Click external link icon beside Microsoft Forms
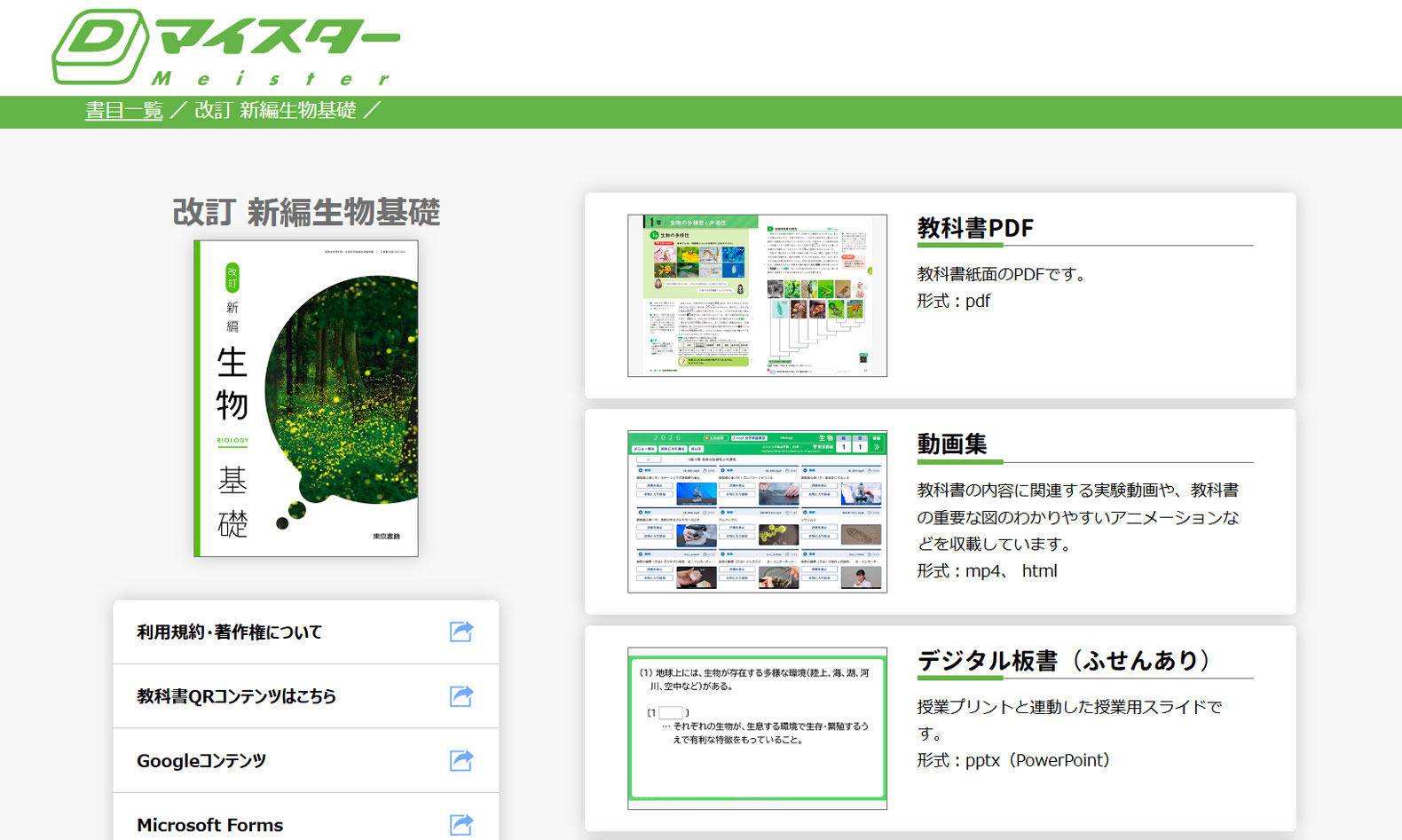This screenshot has width=1402, height=840. [x=461, y=824]
